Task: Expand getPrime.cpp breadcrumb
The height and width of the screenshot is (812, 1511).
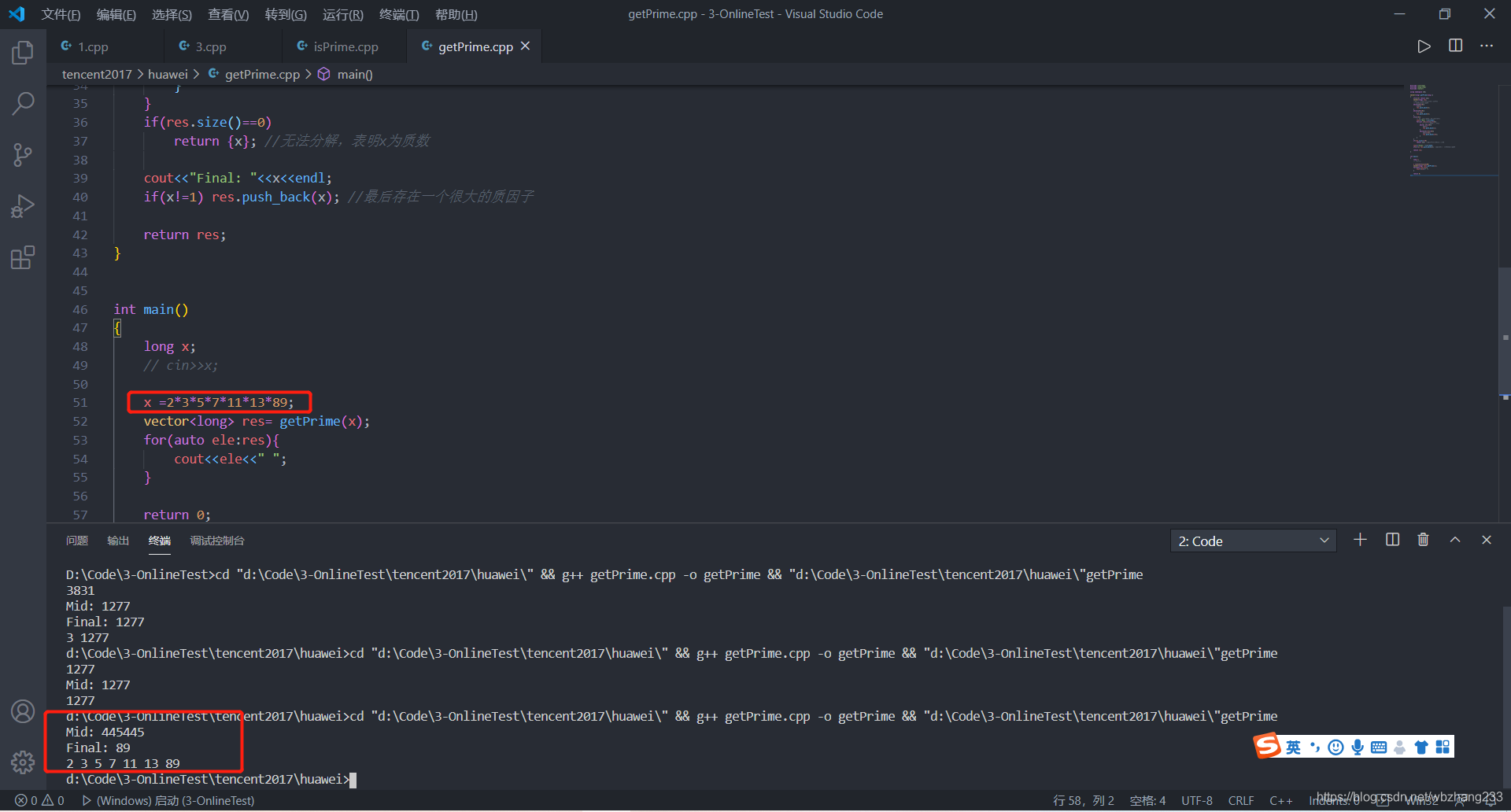Action: (254, 74)
